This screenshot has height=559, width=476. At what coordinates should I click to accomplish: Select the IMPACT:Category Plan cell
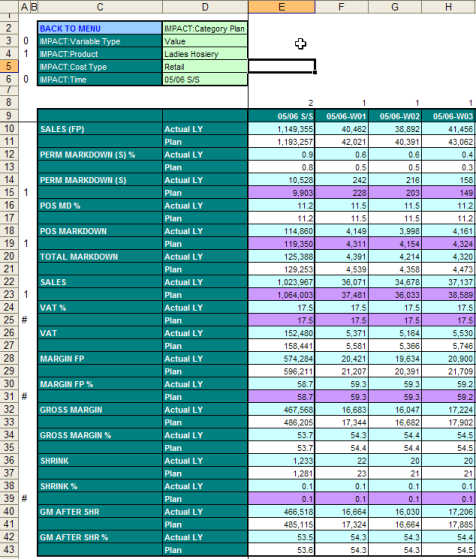point(205,29)
